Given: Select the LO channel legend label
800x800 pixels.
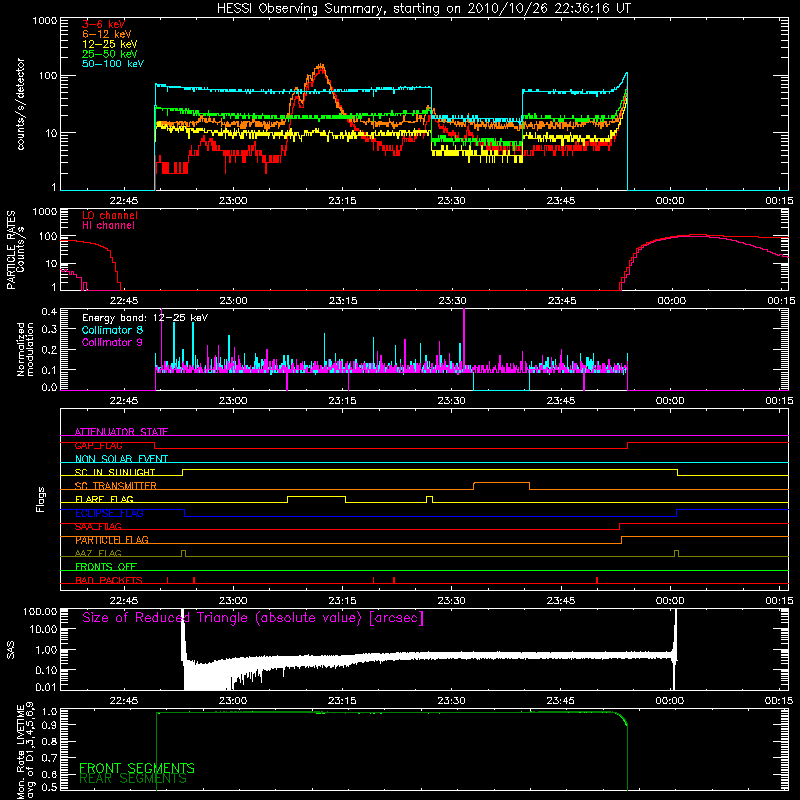Looking at the screenshot, I should 110,215.
